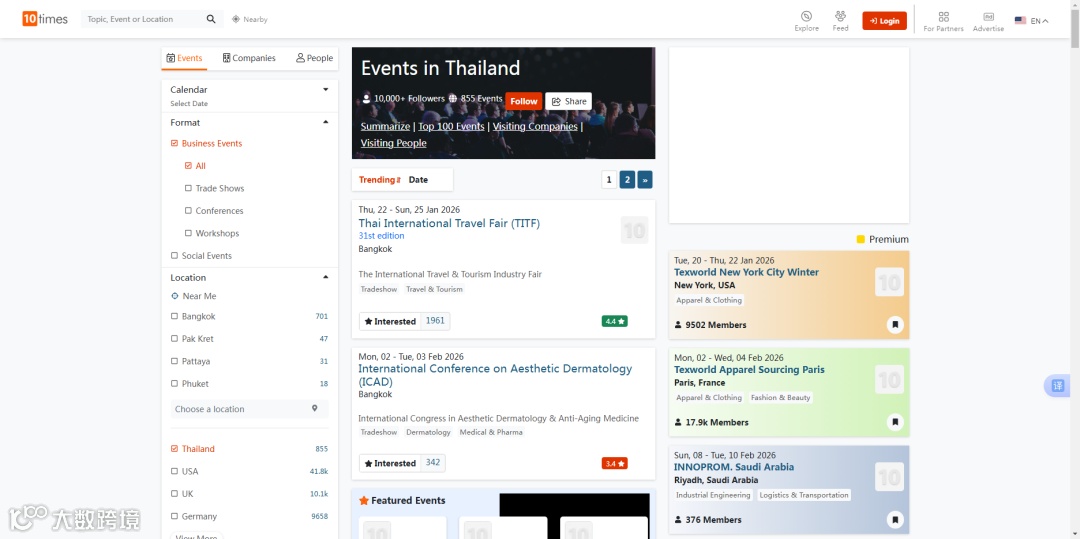Check the USA country filter

(x=174, y=472)
